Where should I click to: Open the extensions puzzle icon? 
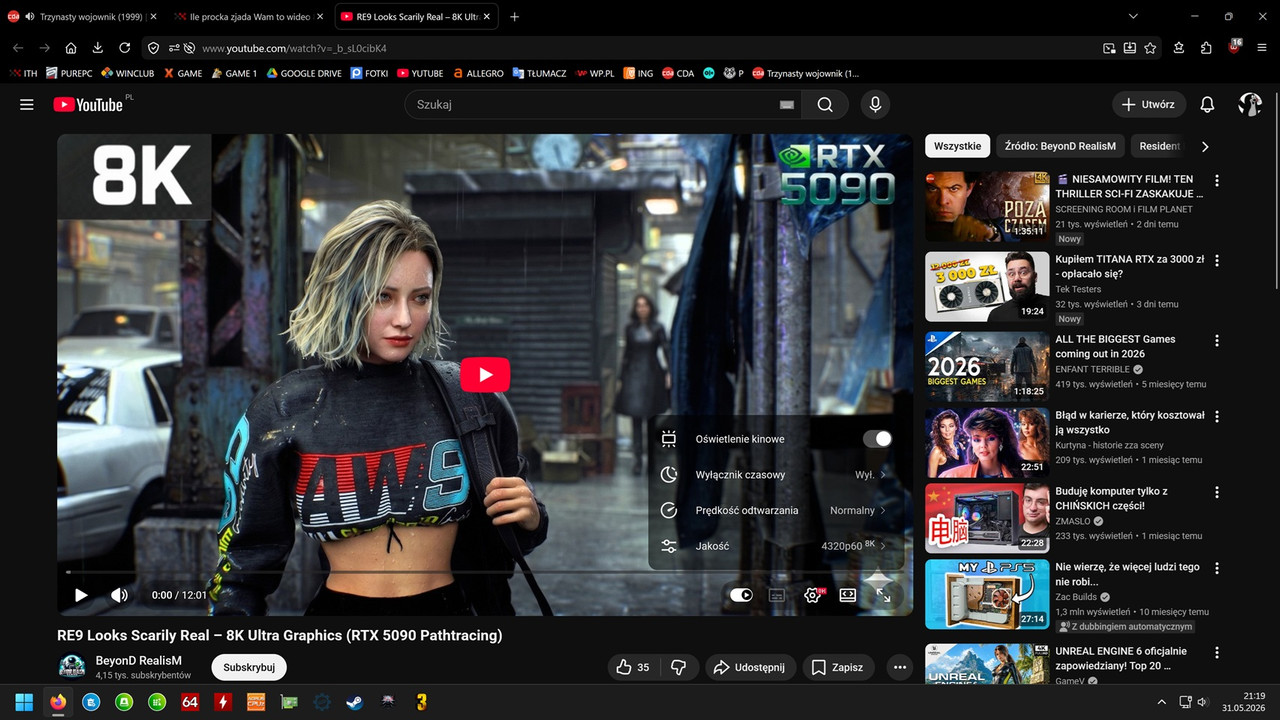click(x=1206, y=48)
